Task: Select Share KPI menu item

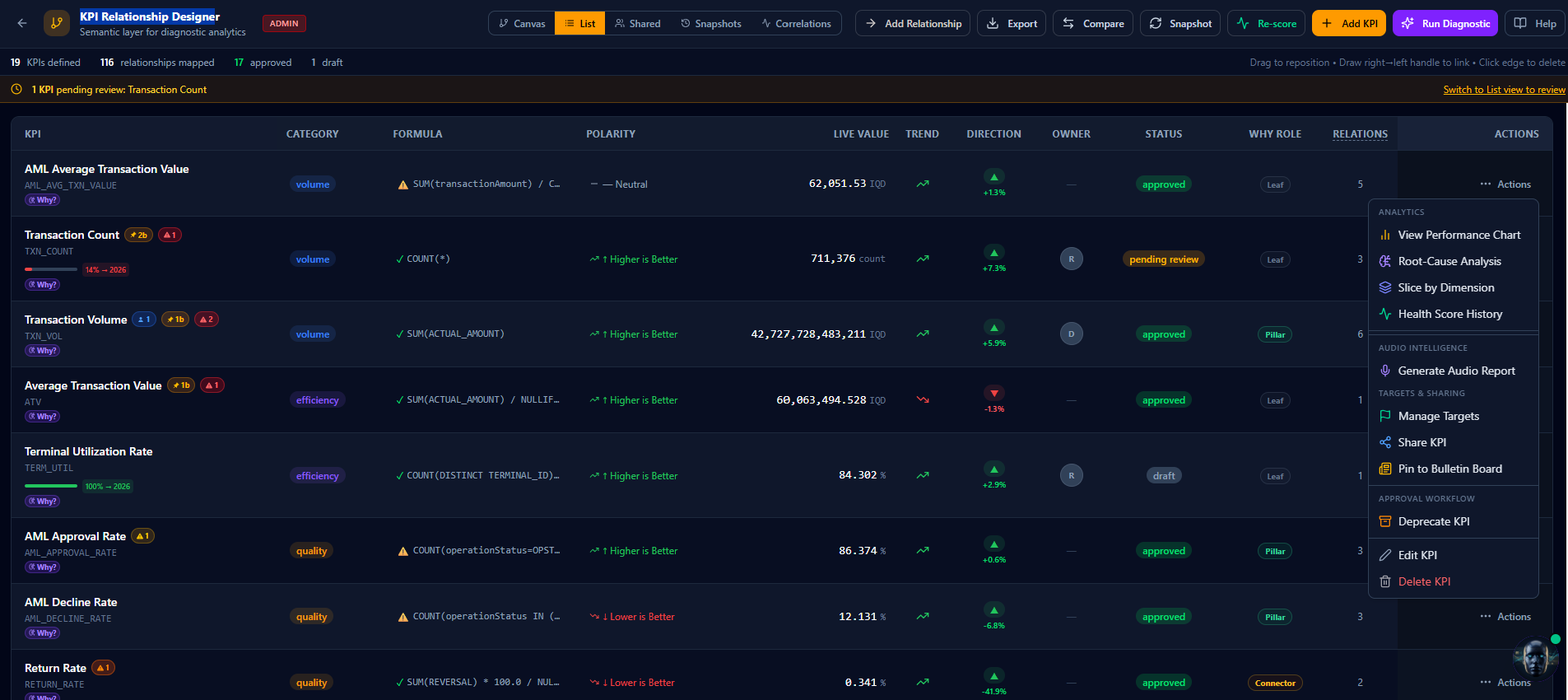Action: [1453, 442]
